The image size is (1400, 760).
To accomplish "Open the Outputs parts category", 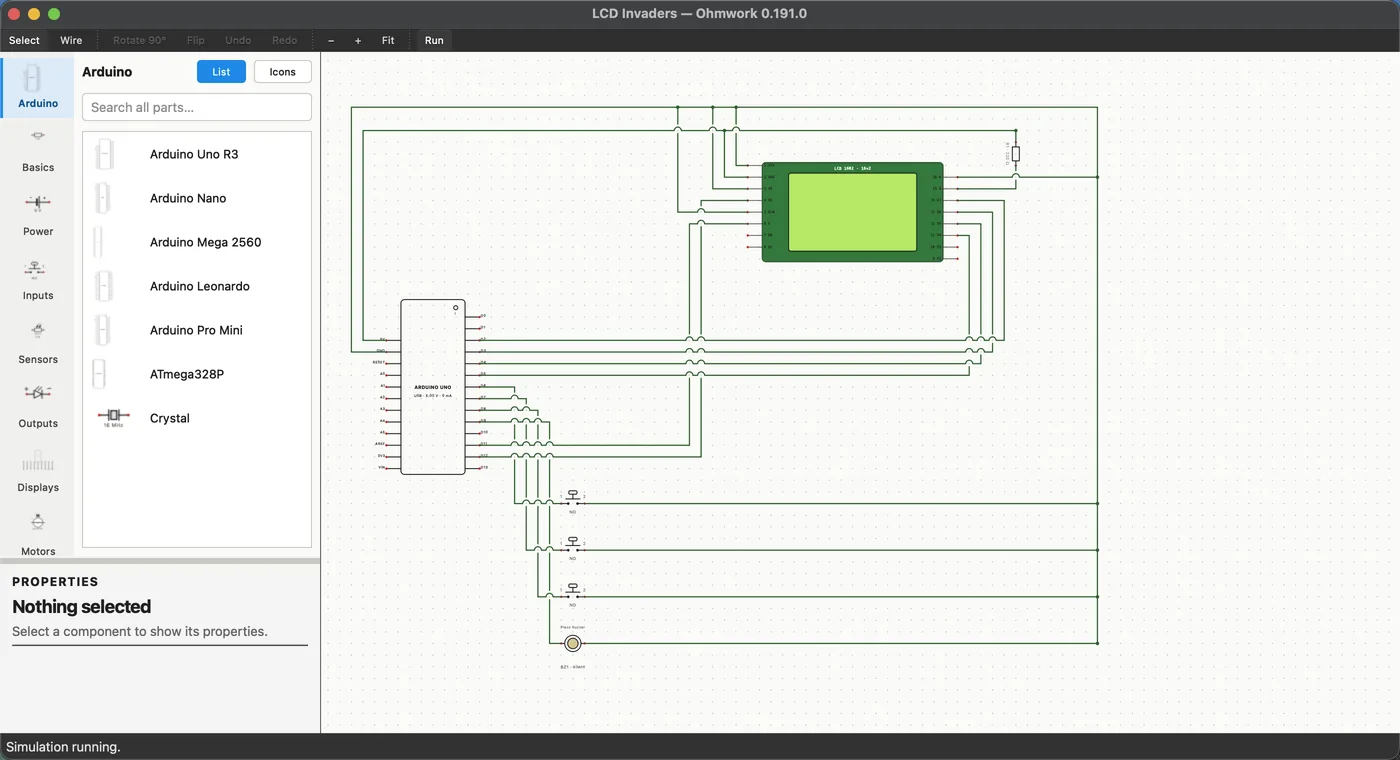I will point(37,407).
